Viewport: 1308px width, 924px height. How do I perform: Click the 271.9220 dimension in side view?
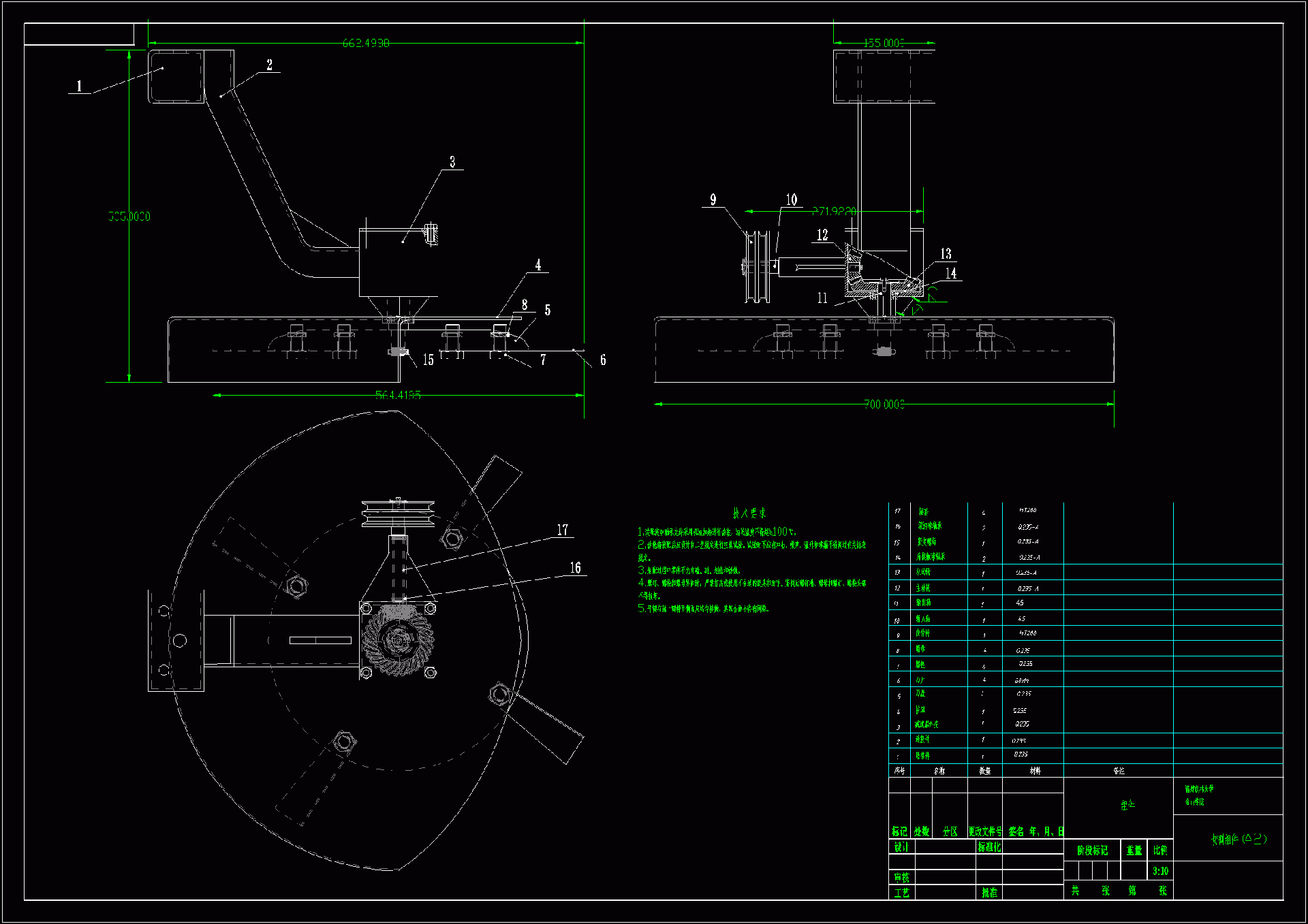pos(834,211)
